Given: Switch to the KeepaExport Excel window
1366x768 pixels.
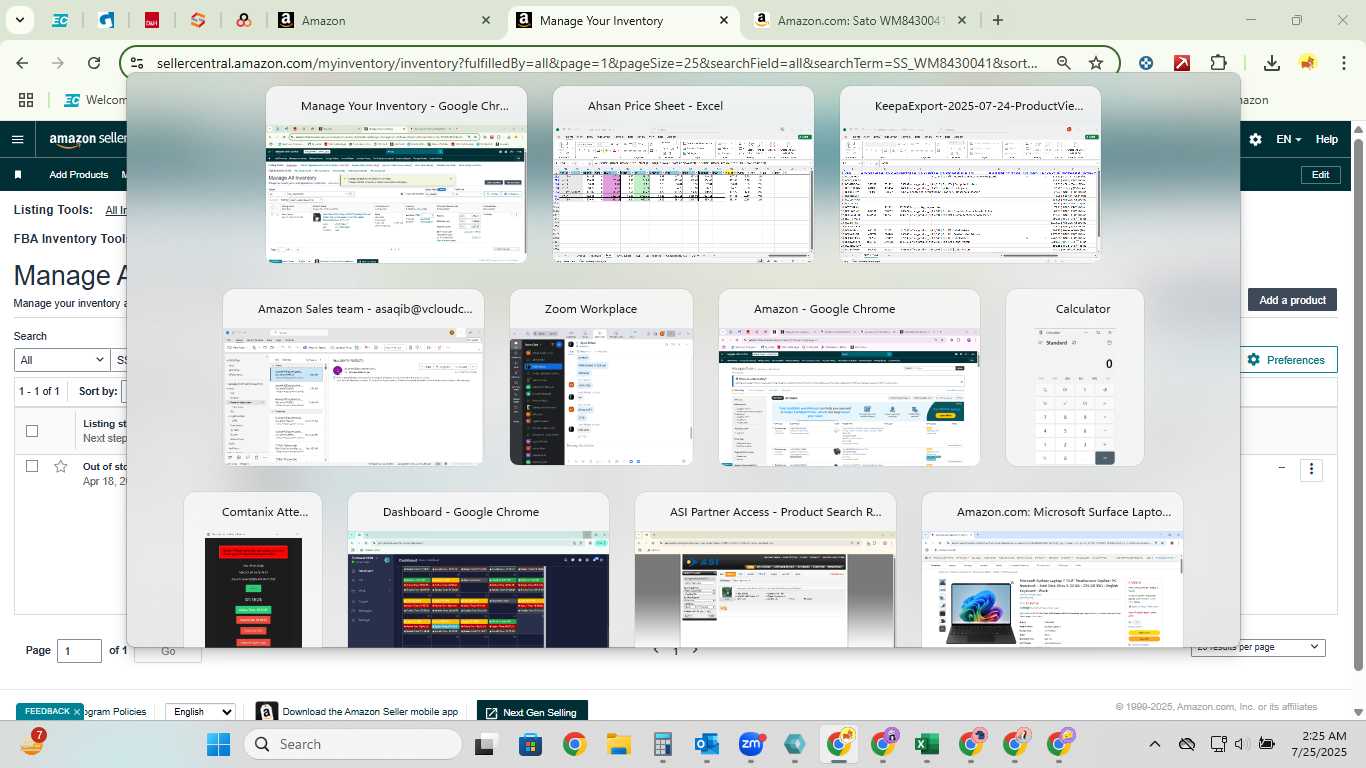Looking at the screenshot, I should (x=970, y=175).
